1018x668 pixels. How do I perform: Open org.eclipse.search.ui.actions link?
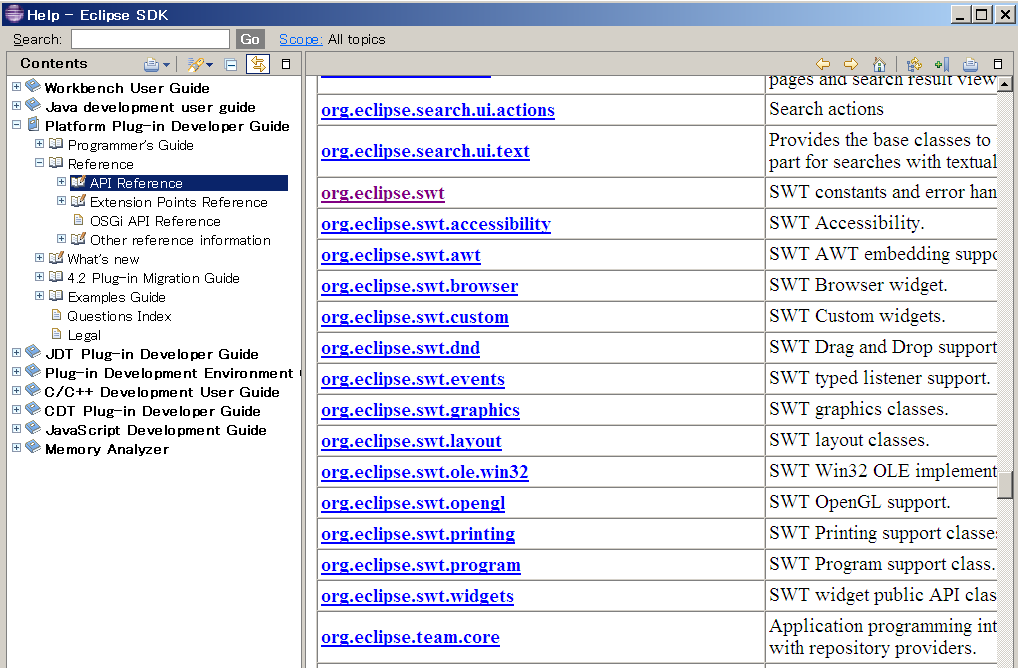point(438,110)
